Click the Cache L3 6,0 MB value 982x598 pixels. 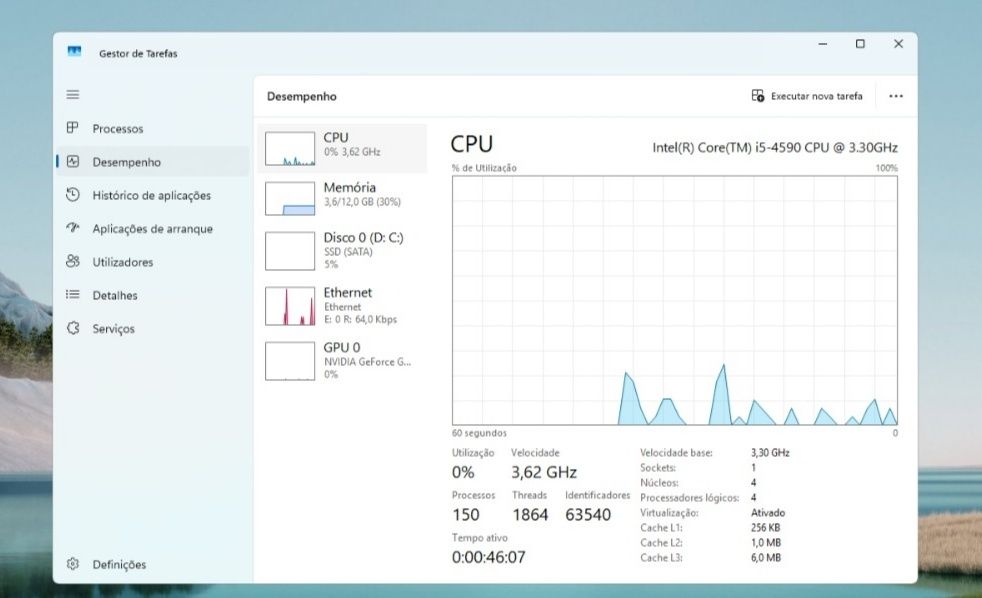(x=766, y=558)
